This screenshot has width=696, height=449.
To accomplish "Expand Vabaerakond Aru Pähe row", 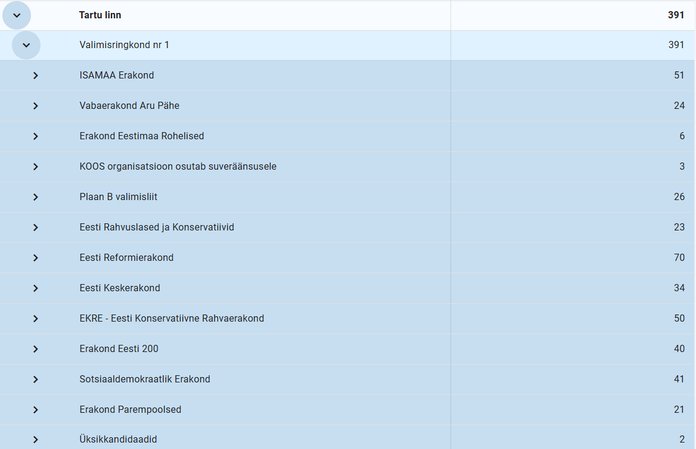I will point(35,106).
